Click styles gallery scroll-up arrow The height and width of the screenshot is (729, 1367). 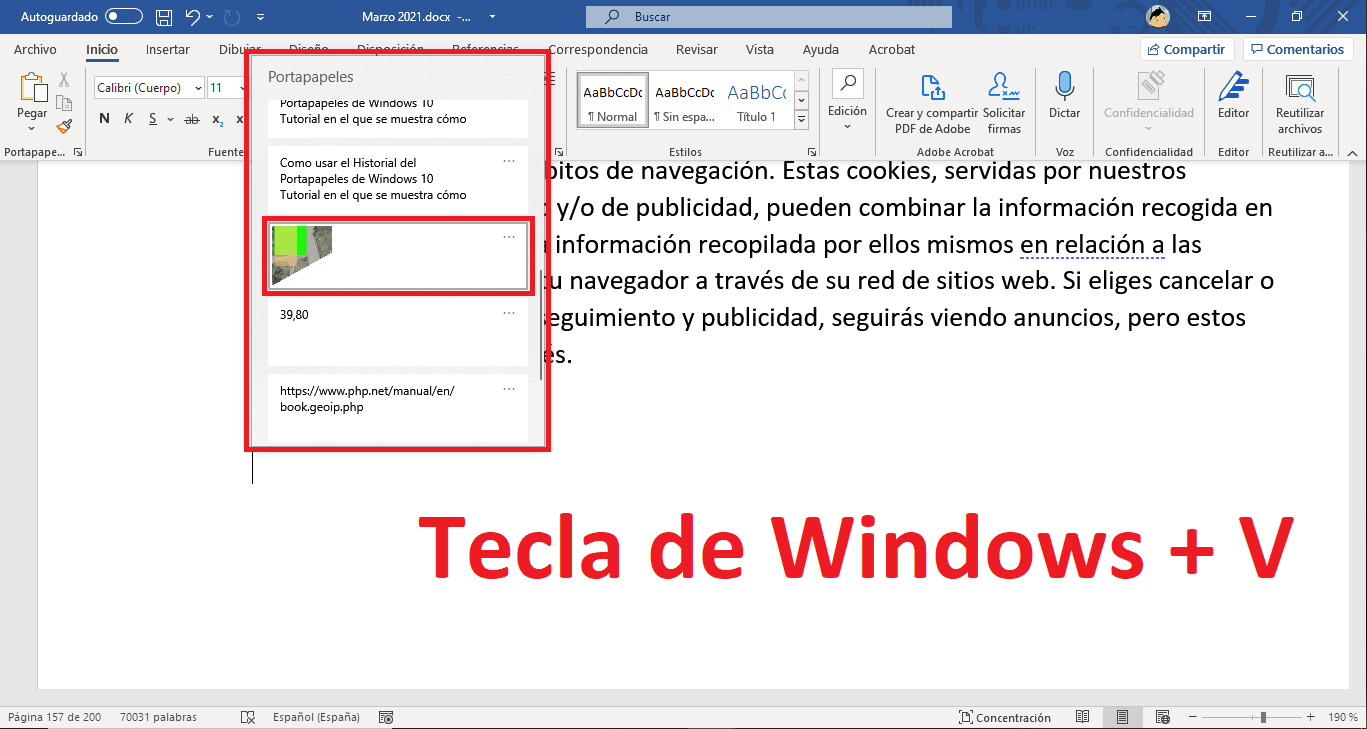pyautogui.click(x=800, y=81)
